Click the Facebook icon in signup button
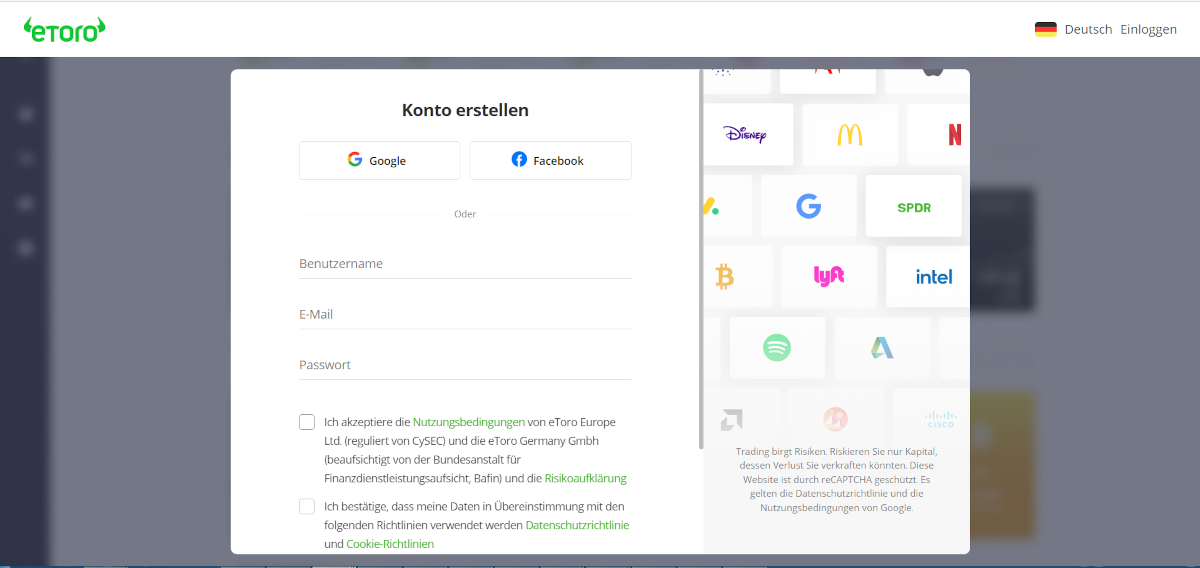This screenshot has width=1200, height=568. (519, 159)
